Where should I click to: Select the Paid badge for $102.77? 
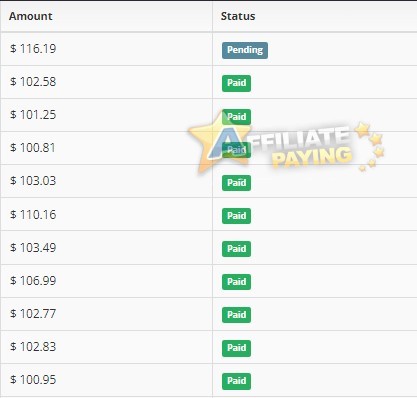pos(236,314)
